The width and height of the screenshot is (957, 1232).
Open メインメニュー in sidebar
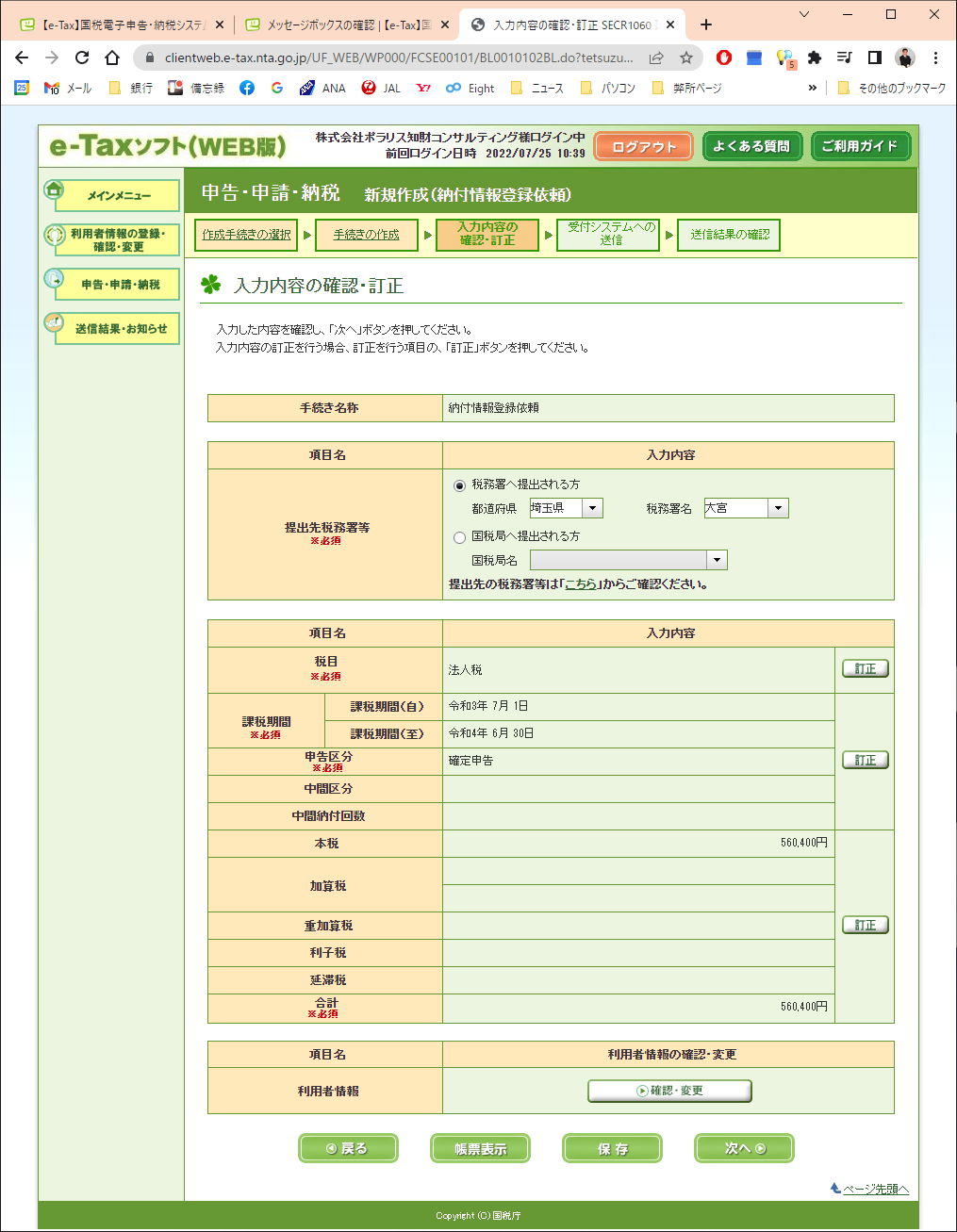click(x=112, y=195)
